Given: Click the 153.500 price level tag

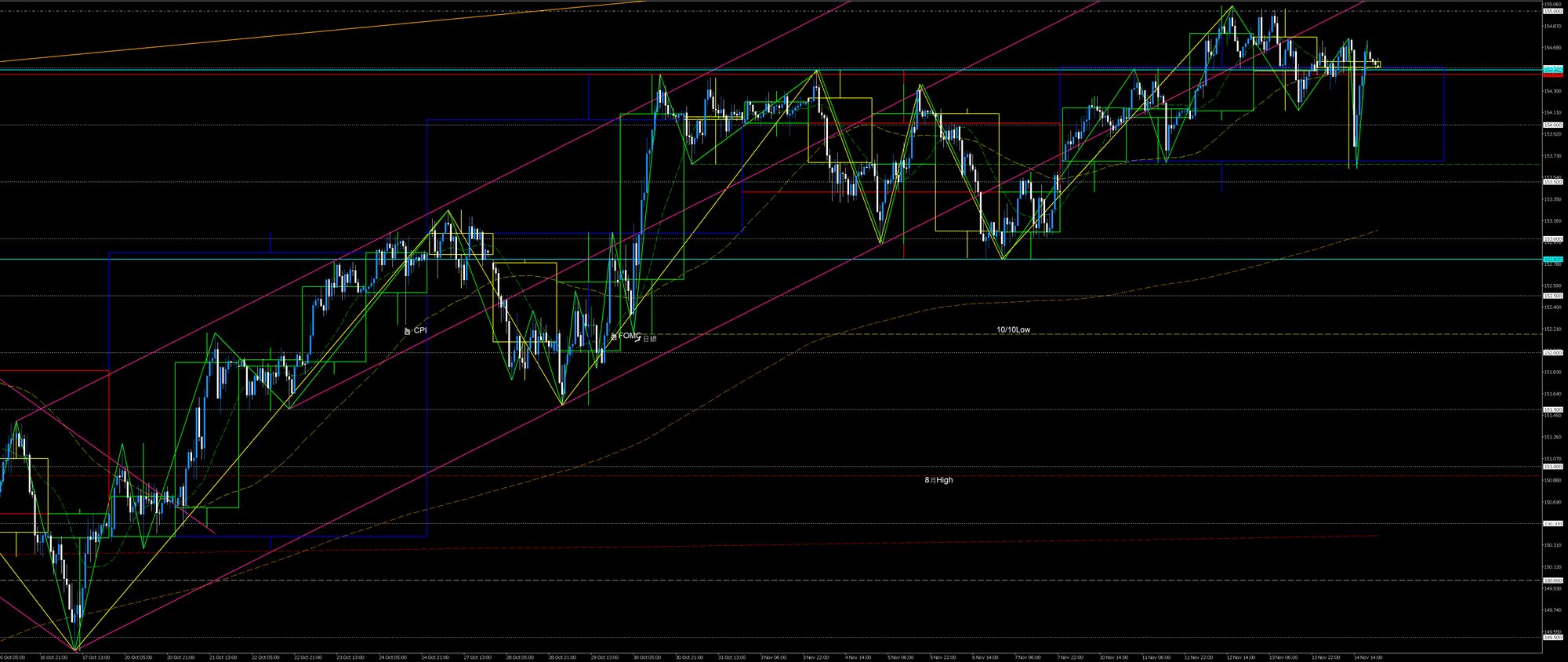Looking at the screenshot, I should (x=1552, y=182).
